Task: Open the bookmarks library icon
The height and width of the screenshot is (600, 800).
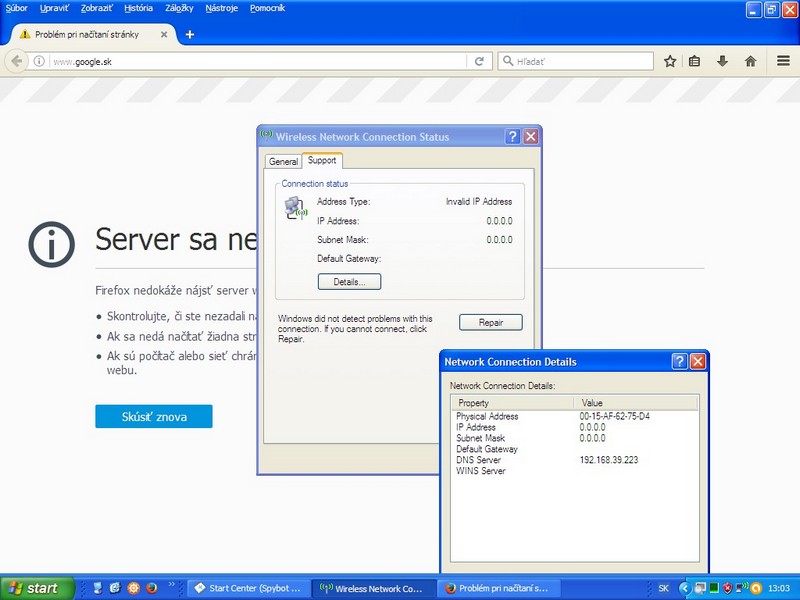Action: click(x=694, y=61)
